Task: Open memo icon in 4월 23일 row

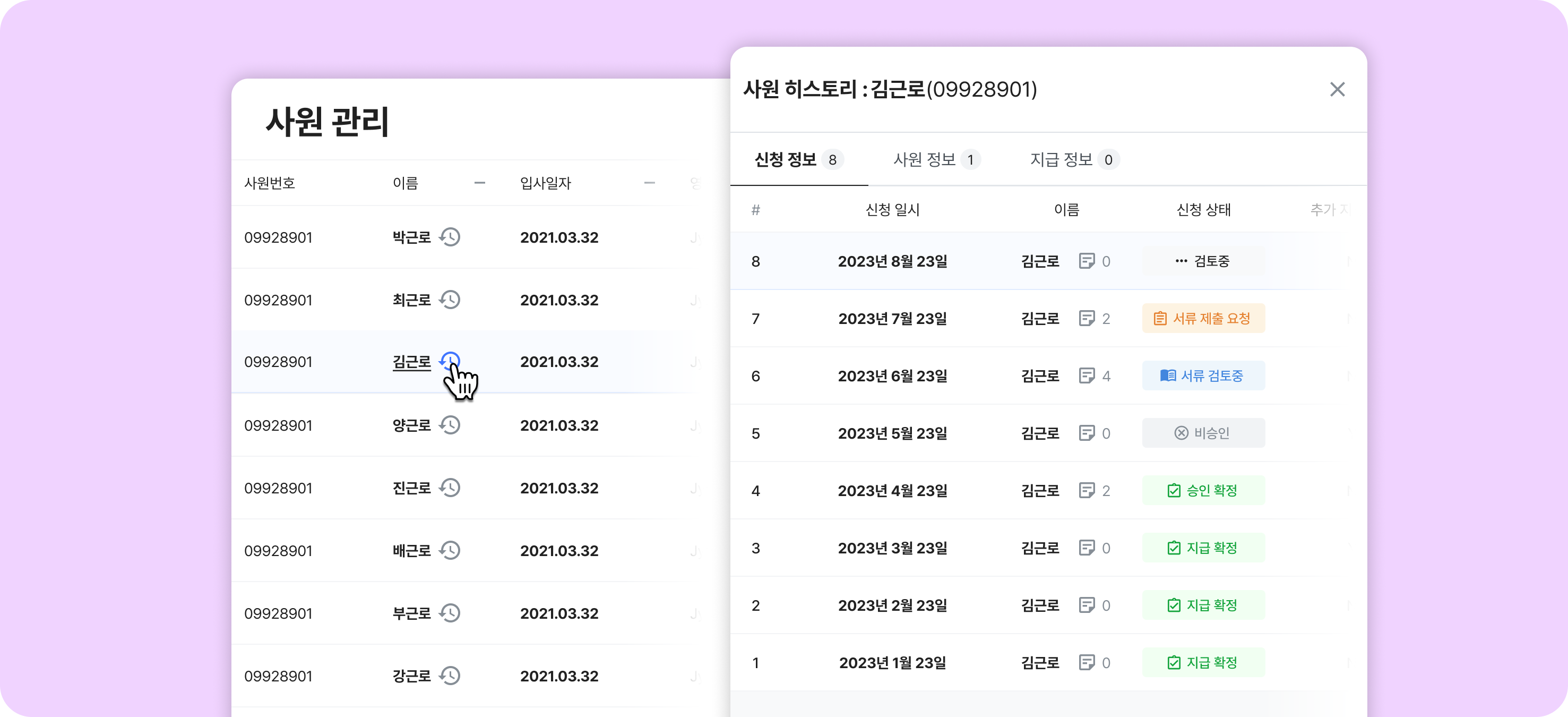Action: tap(1087, 490)
